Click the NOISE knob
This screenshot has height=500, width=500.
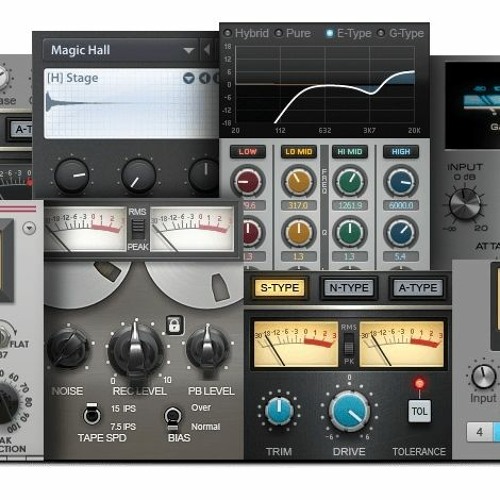click(68, 349)
